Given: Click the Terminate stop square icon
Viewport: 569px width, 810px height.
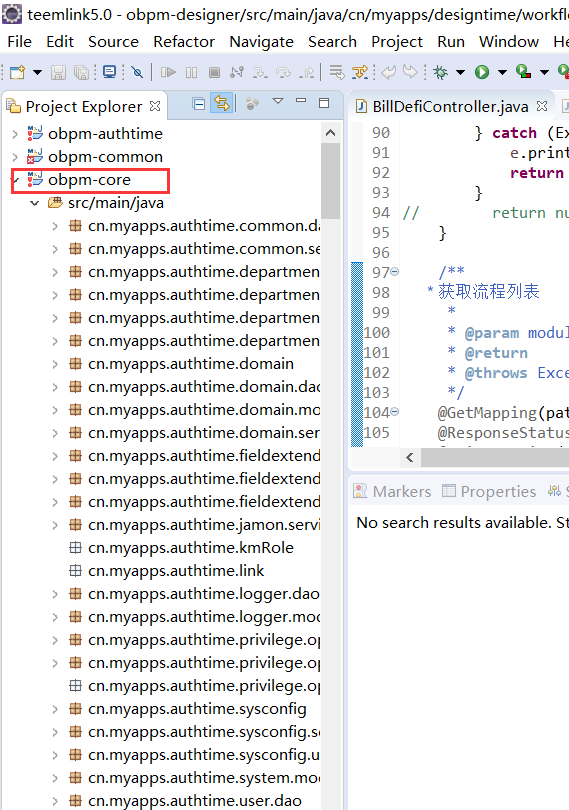Looking at the screenshot, I should coord(214,72).
